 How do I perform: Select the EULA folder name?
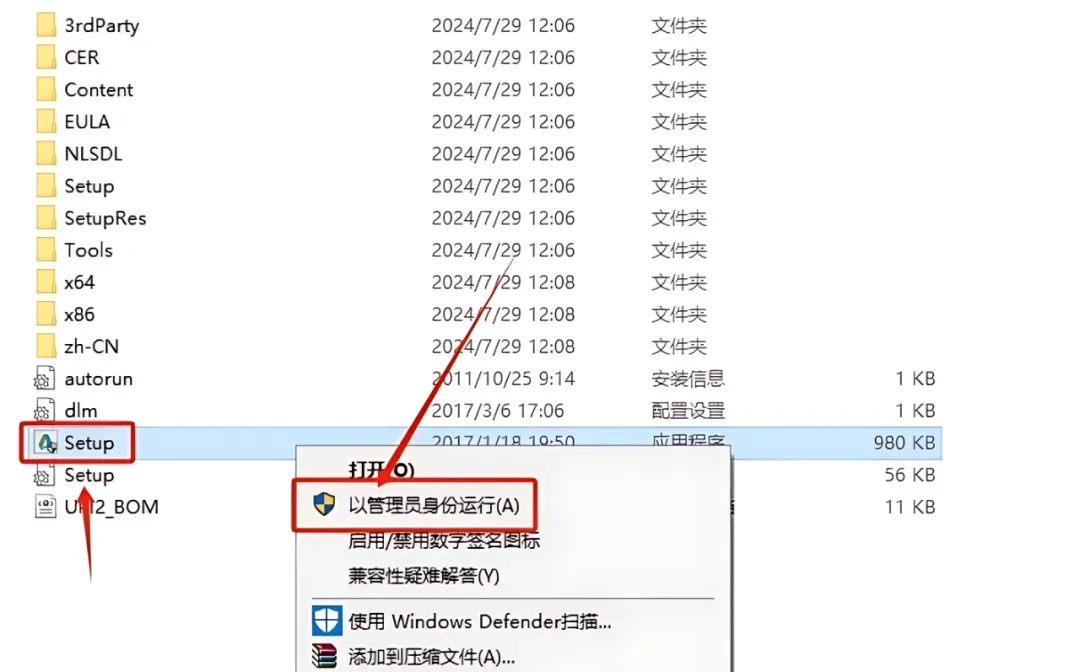tap(87, 122)
